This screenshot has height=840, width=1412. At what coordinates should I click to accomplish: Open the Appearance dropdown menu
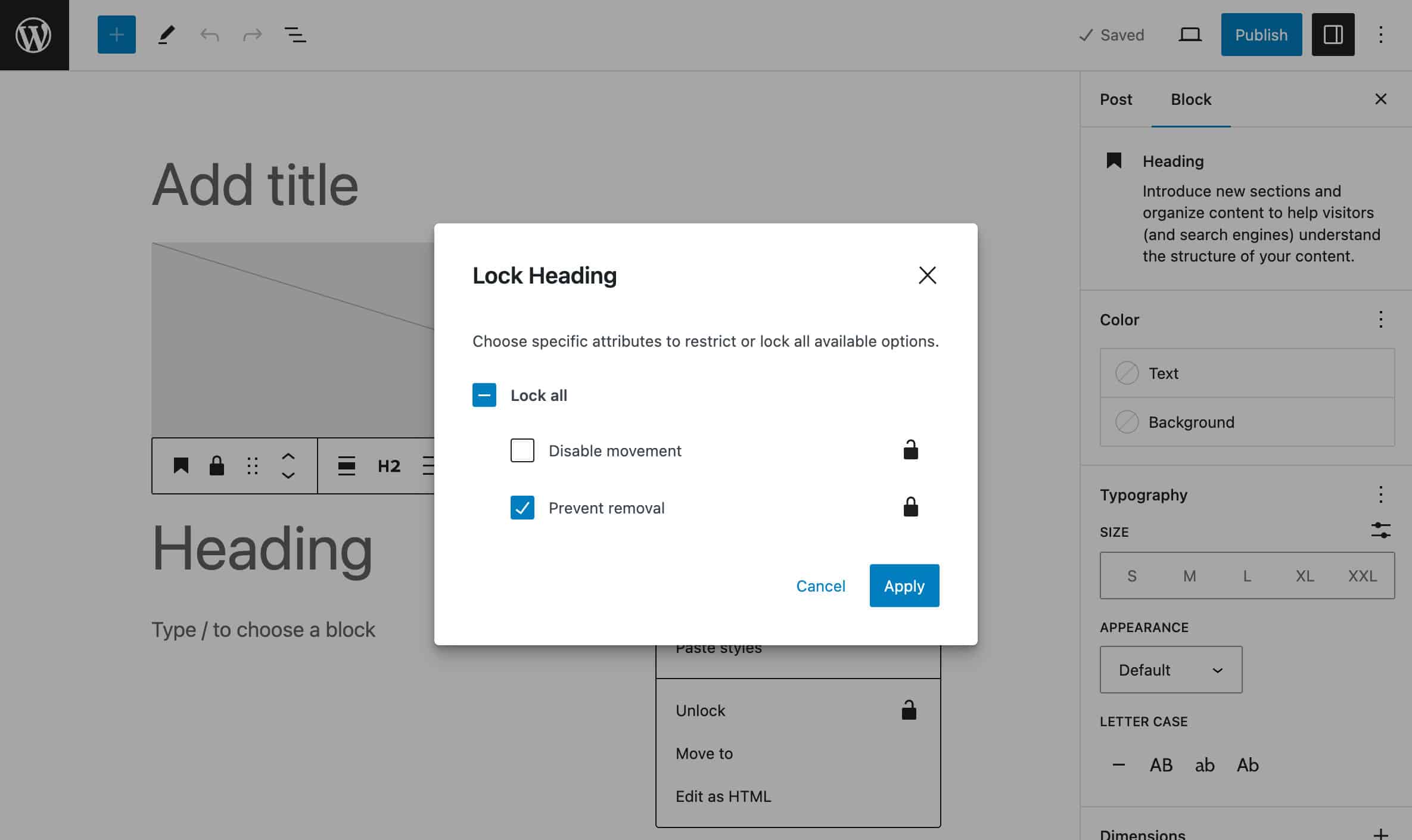tap(1170, 669)
